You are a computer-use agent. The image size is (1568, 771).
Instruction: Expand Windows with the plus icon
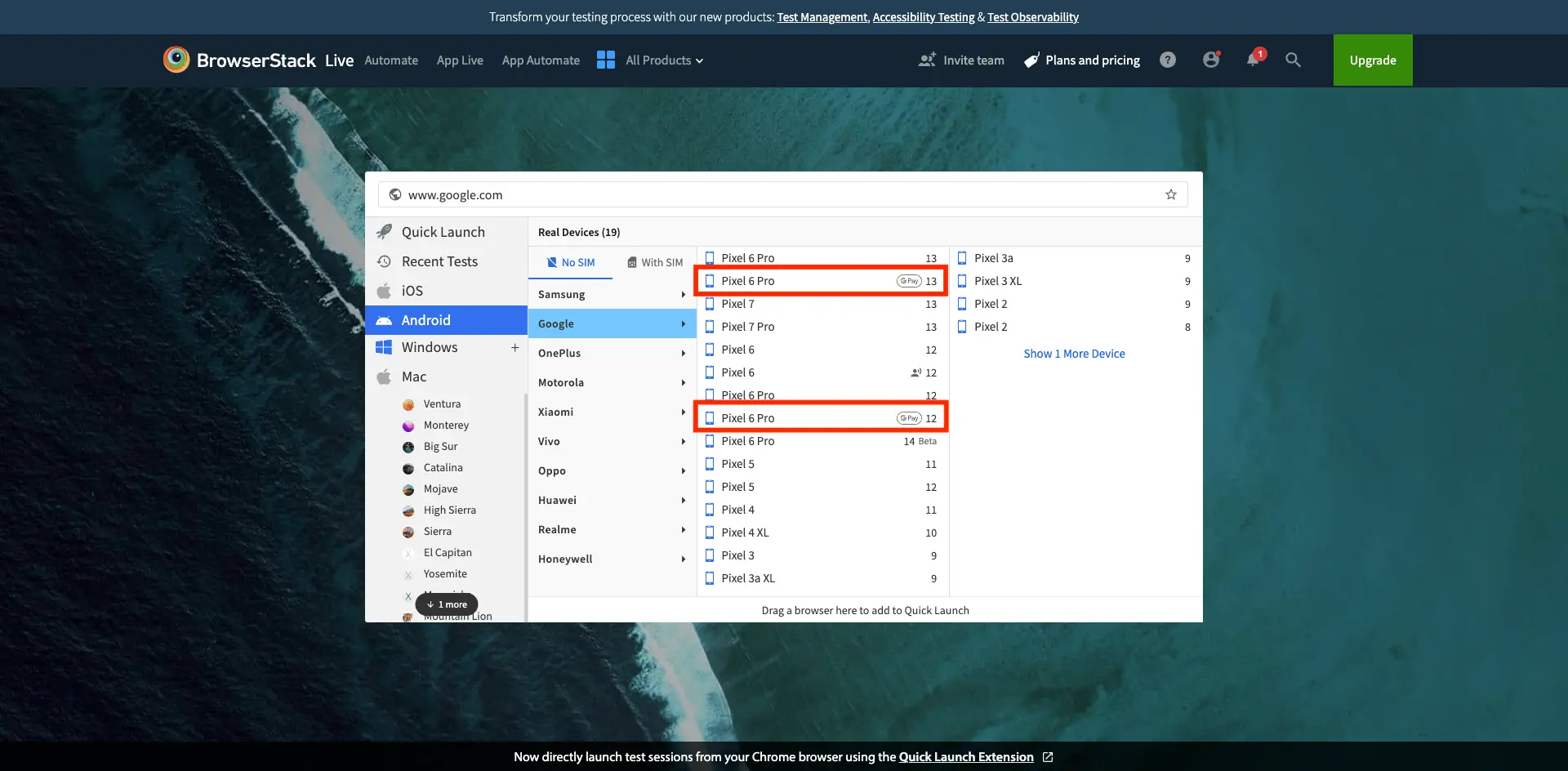pos(514,347)
